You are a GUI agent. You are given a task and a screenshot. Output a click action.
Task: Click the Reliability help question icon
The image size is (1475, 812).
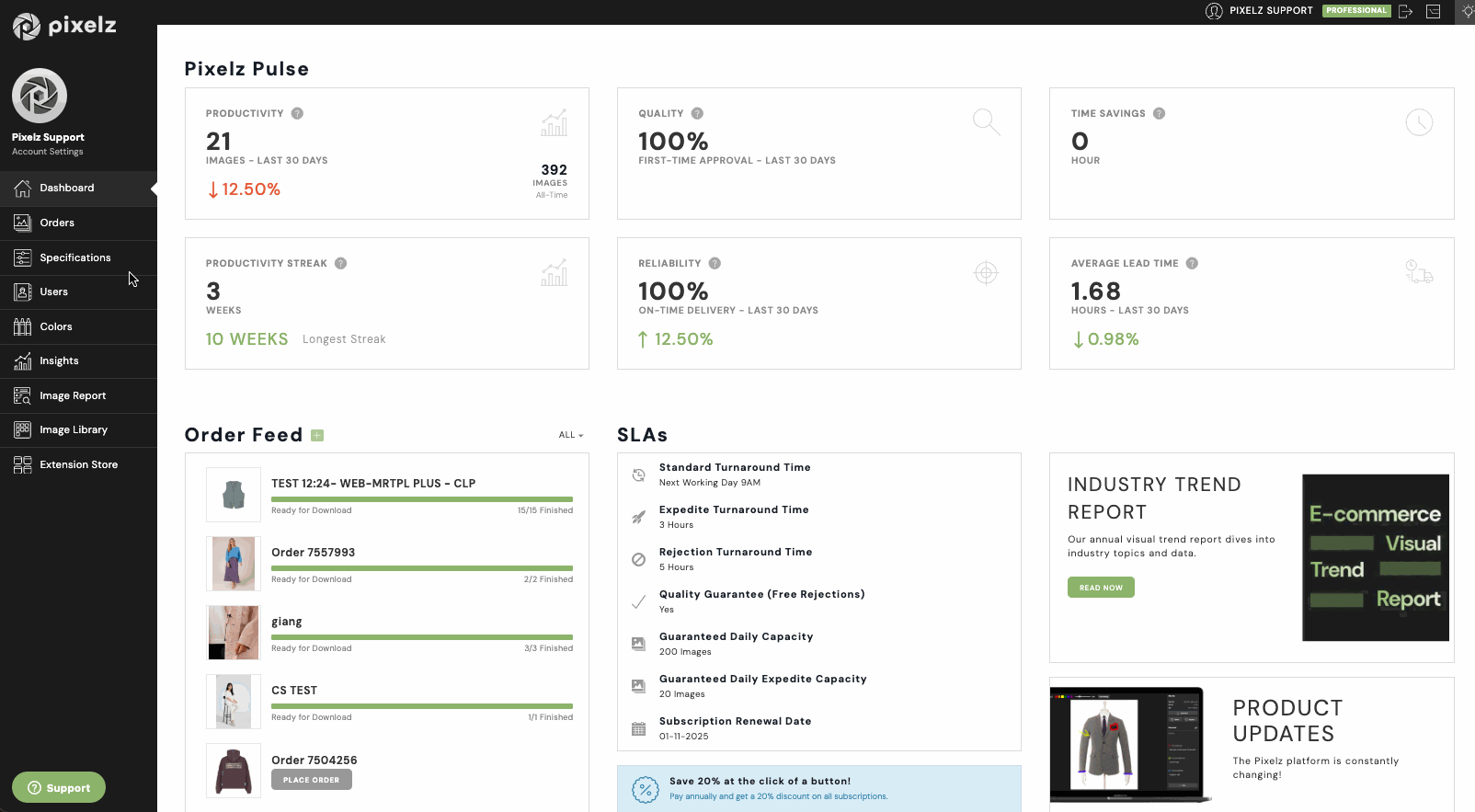coord(715,263)
